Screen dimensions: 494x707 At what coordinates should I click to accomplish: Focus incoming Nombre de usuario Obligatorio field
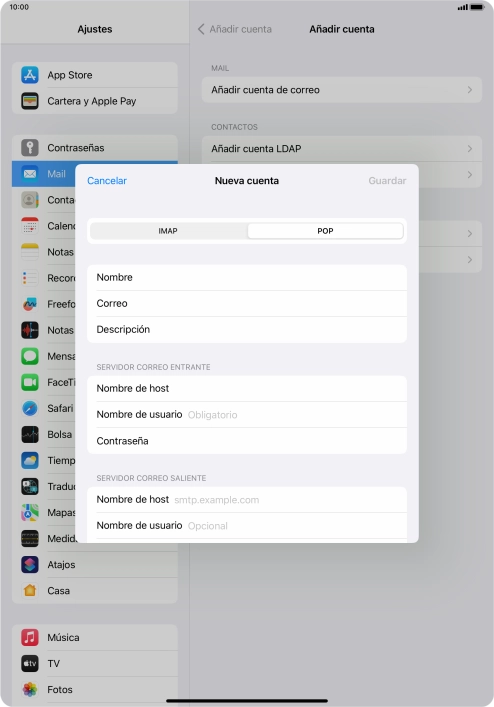click(247, 414)
